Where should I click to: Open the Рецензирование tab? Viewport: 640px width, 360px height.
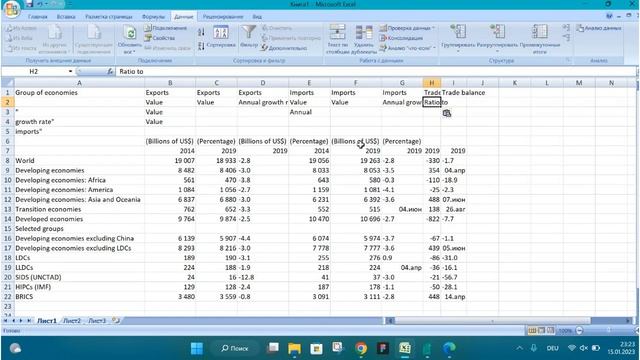tap(223, 17)
